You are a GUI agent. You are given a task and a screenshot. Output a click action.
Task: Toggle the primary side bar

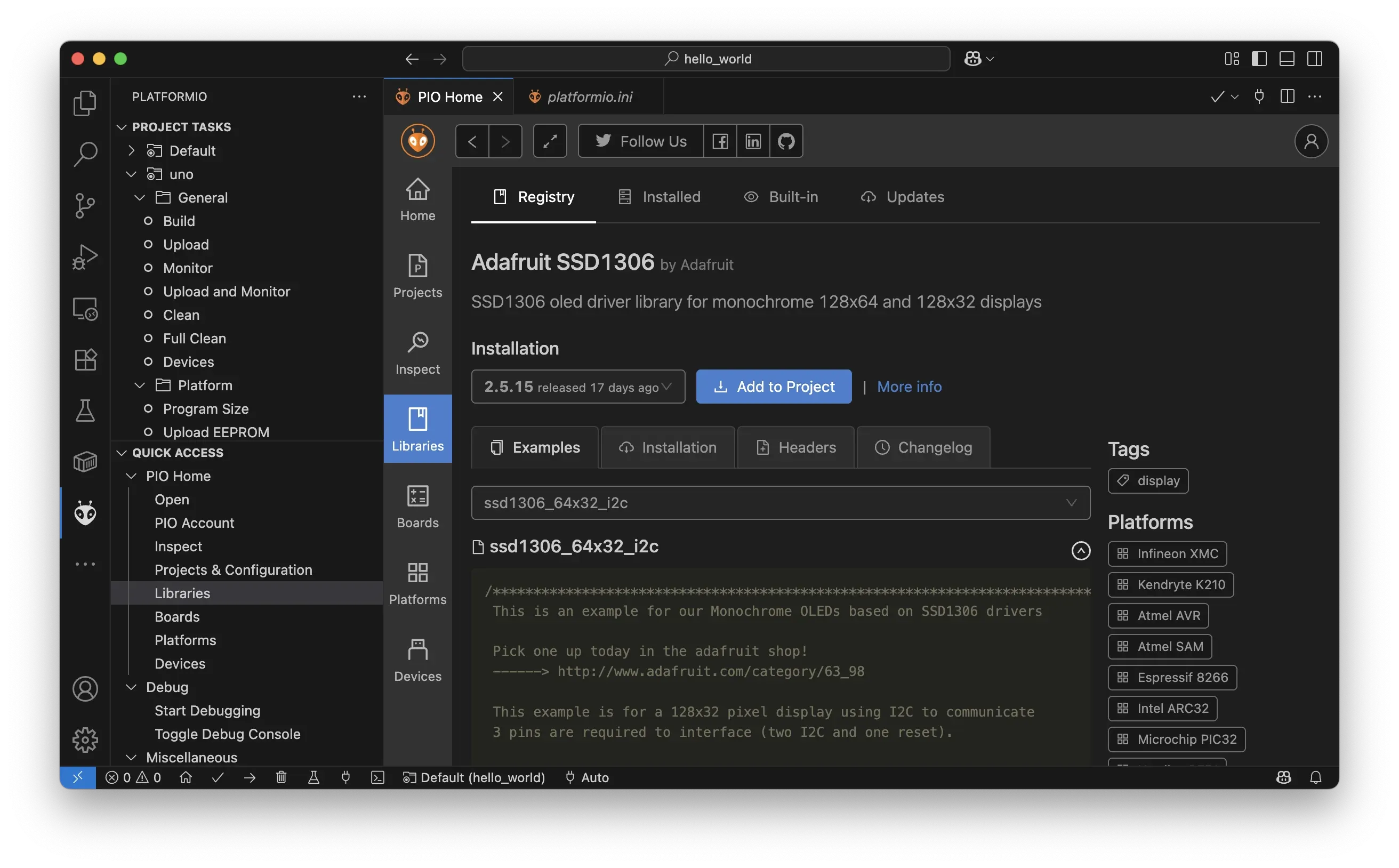click(x=1258, y=58)
